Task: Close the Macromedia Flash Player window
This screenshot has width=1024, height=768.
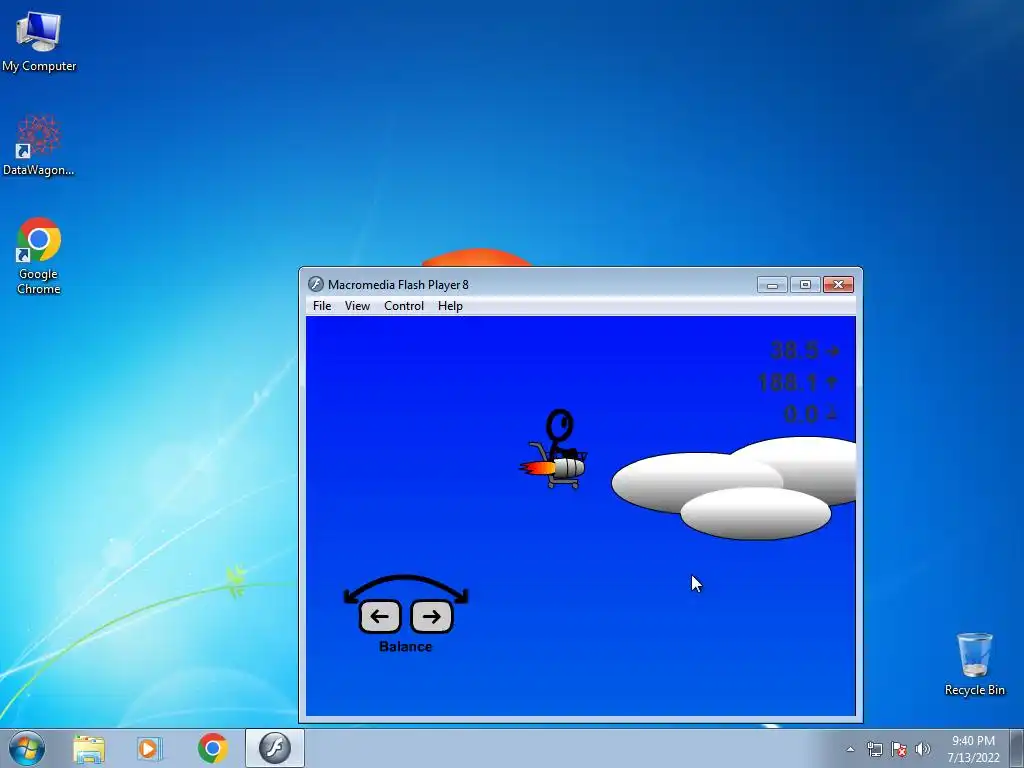Action: (x=839, y=284)
